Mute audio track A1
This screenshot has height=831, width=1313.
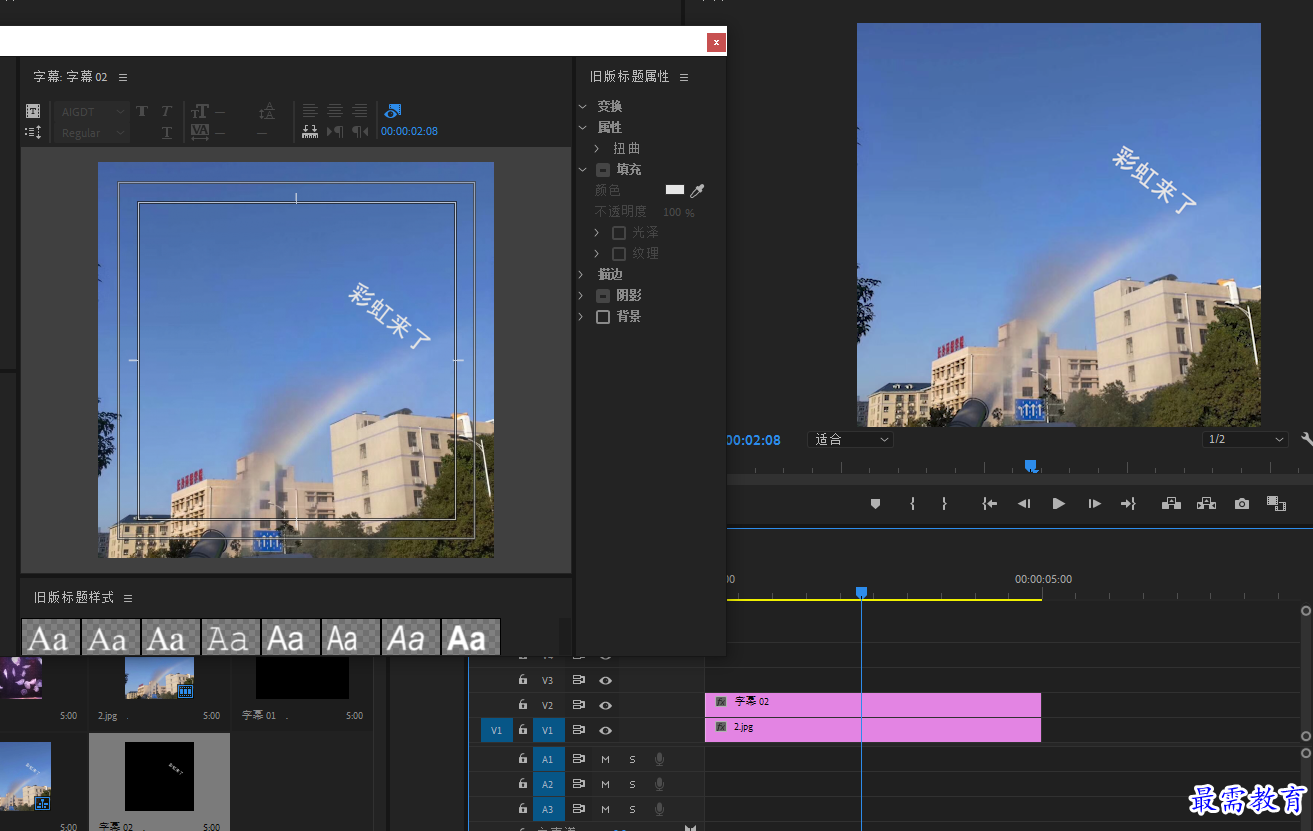click(x=605, y=759)
